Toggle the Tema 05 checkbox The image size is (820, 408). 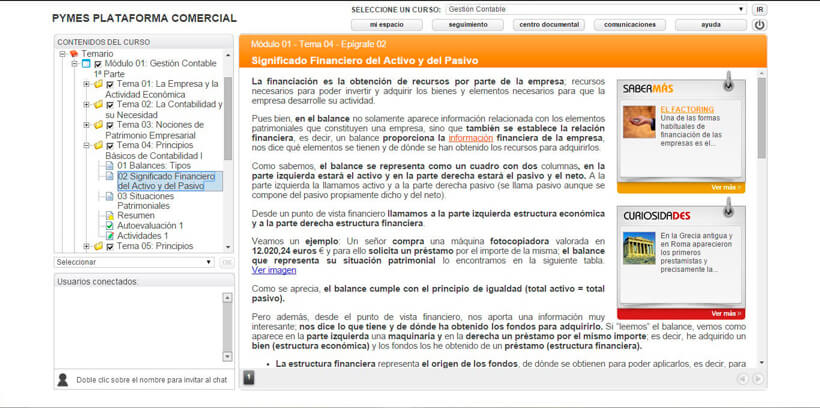[x=110, y=246]
